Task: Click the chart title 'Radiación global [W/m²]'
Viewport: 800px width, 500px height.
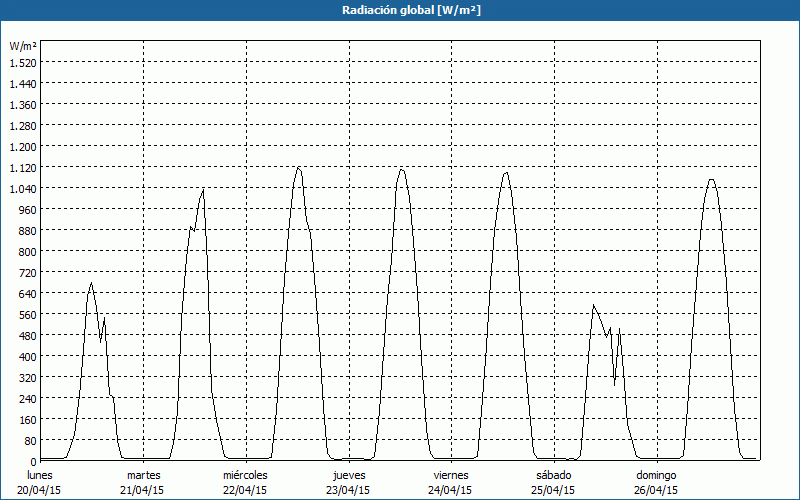Action: click(411, 10)
